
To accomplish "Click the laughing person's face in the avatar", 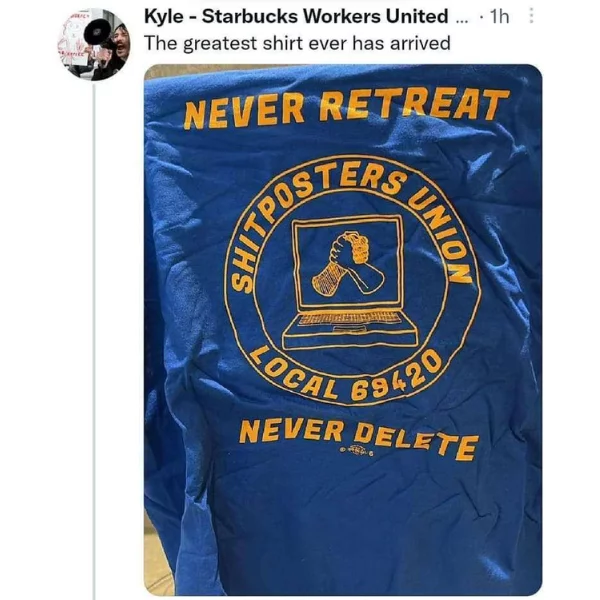I will 122,43.
